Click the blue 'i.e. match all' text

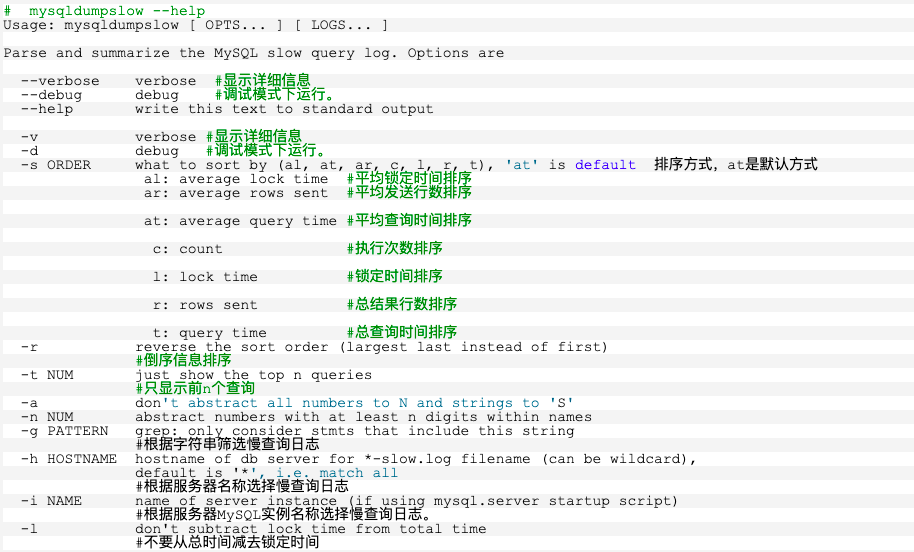tap(337, 473)
